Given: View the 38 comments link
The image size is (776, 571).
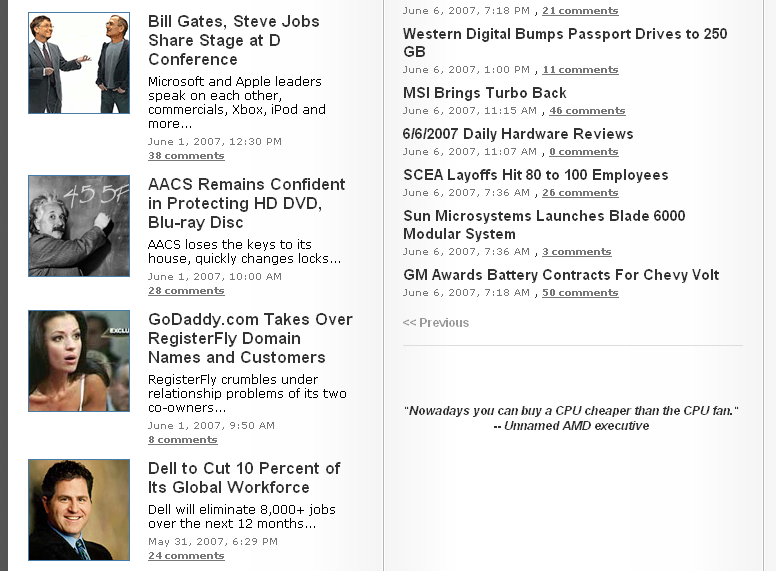Looking at the screenshot, I should pyautogui.click(x=186, y=155).
